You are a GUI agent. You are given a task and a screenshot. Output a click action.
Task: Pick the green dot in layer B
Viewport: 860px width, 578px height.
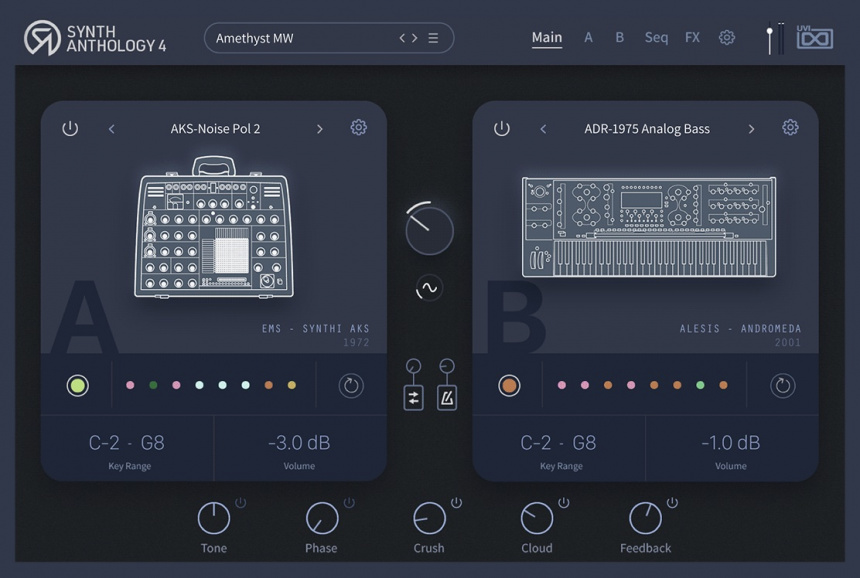tap(700, 385)
